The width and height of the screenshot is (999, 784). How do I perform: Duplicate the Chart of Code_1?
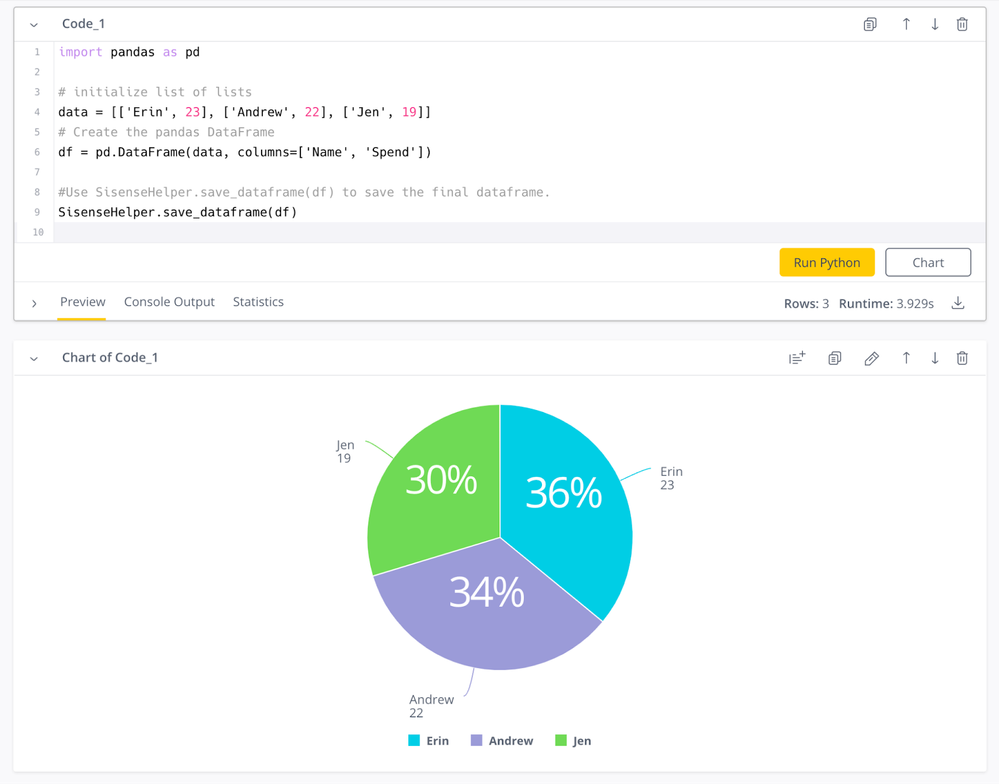[835, 358]
